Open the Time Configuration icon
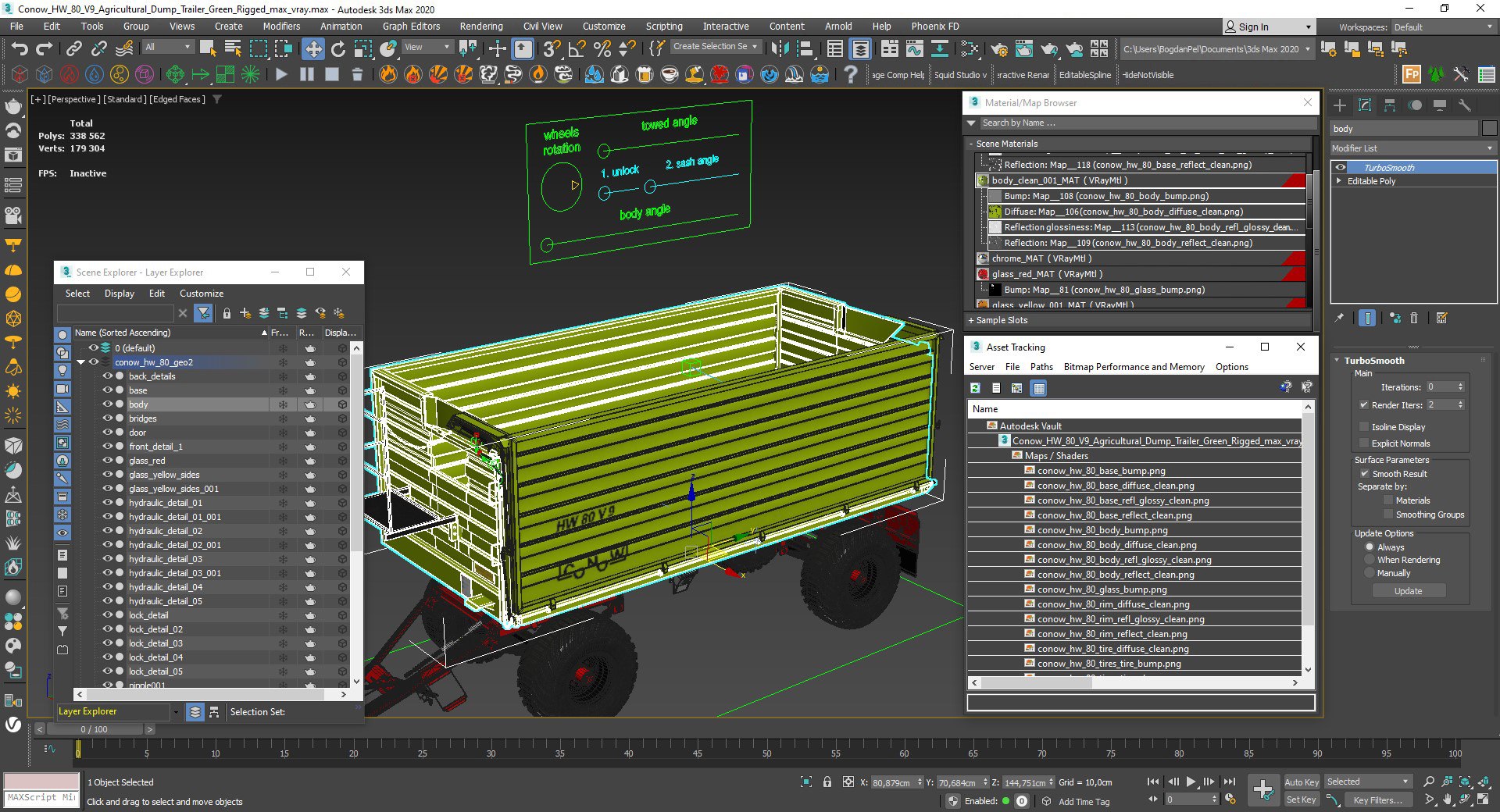The width and height of the screenshot is (1500, 812). point(1230,799)
